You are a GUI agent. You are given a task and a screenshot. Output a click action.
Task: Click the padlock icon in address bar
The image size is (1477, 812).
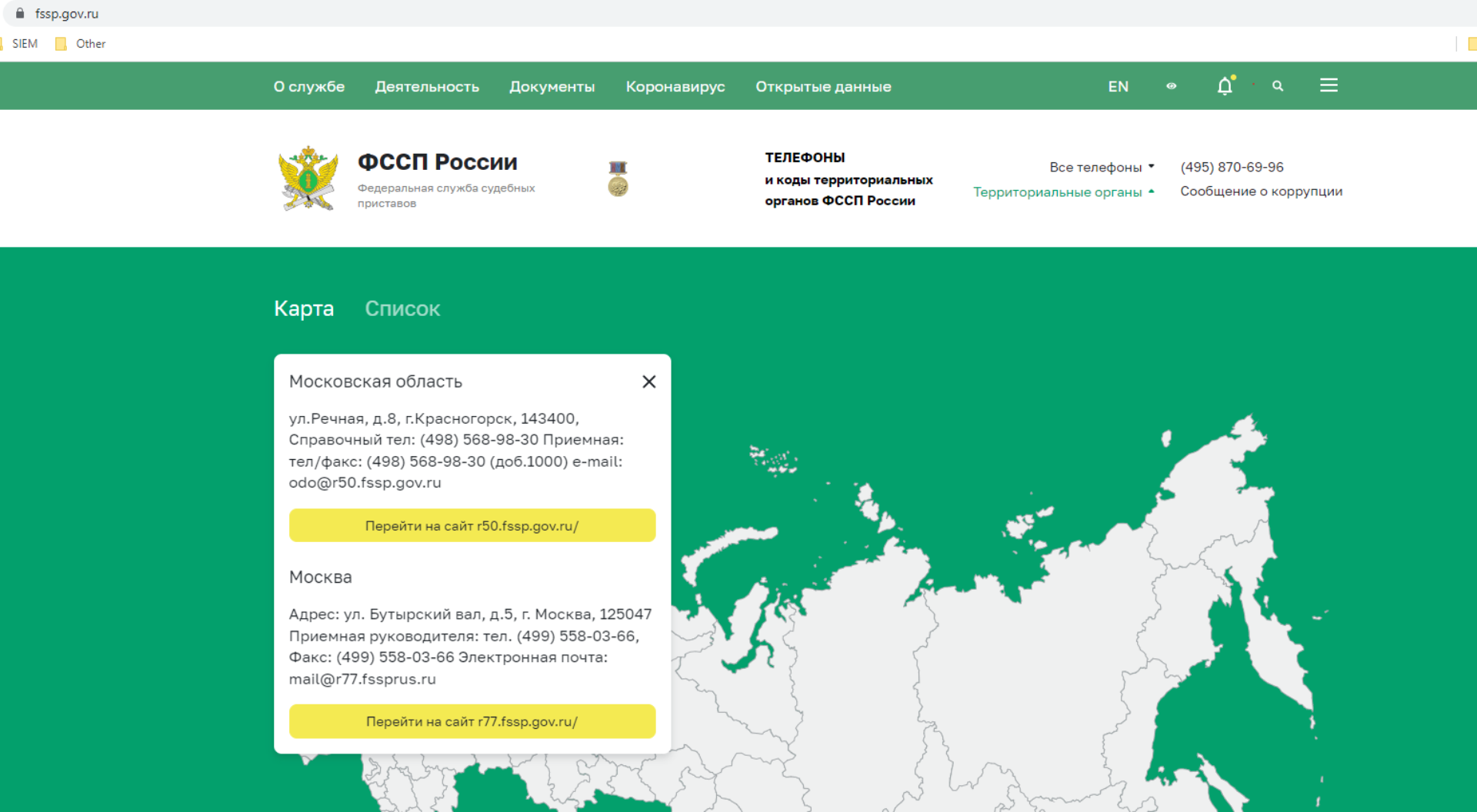(x=20, y=13)
